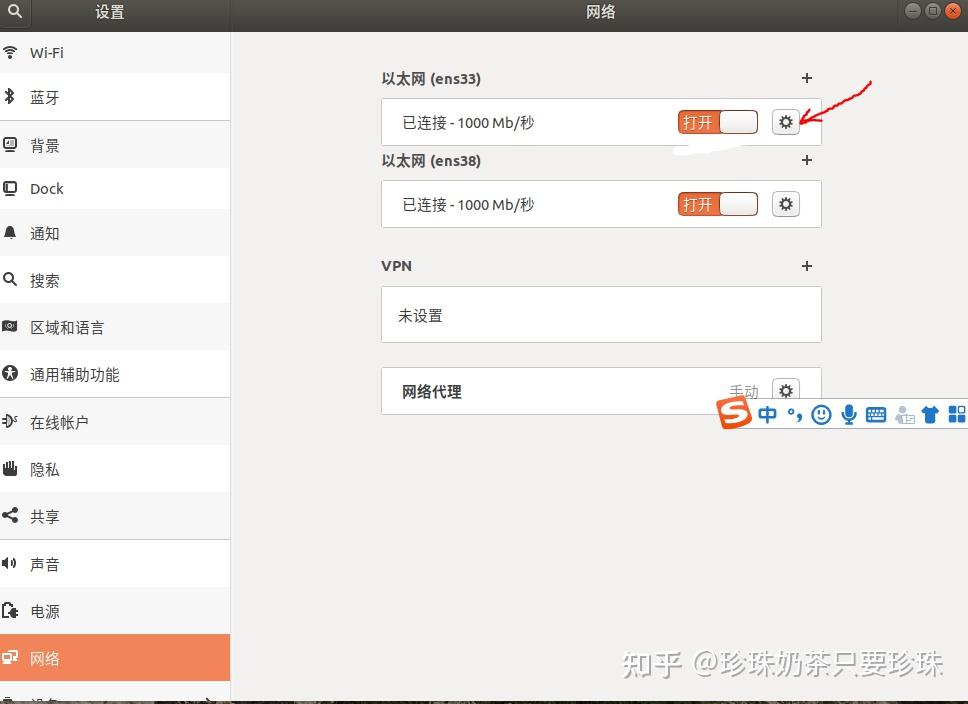The height and width of the screenshot is (704, 968).
Task: Open 电源 settings category
Action: 115,611
